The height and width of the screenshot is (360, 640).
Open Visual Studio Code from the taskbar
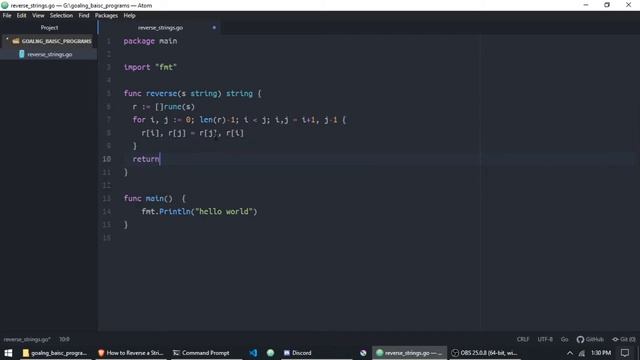[253, 353]
